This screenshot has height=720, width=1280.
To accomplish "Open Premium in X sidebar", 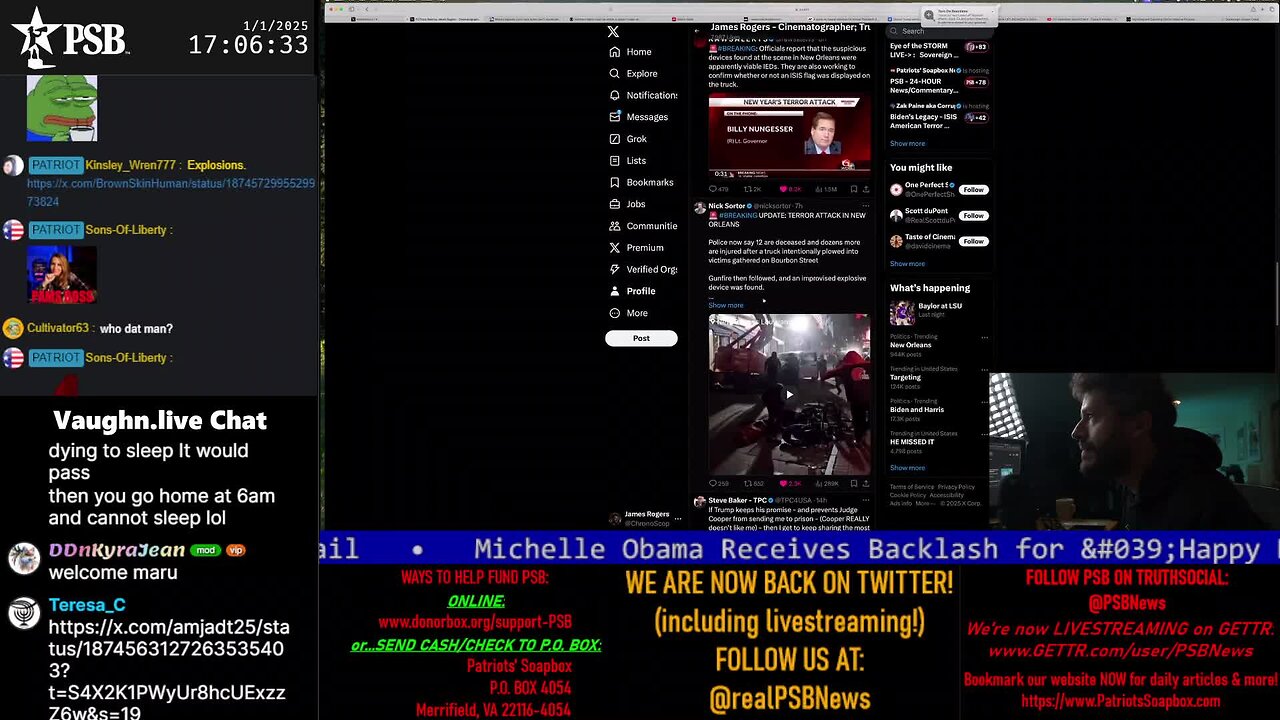I will coord(637,248).
